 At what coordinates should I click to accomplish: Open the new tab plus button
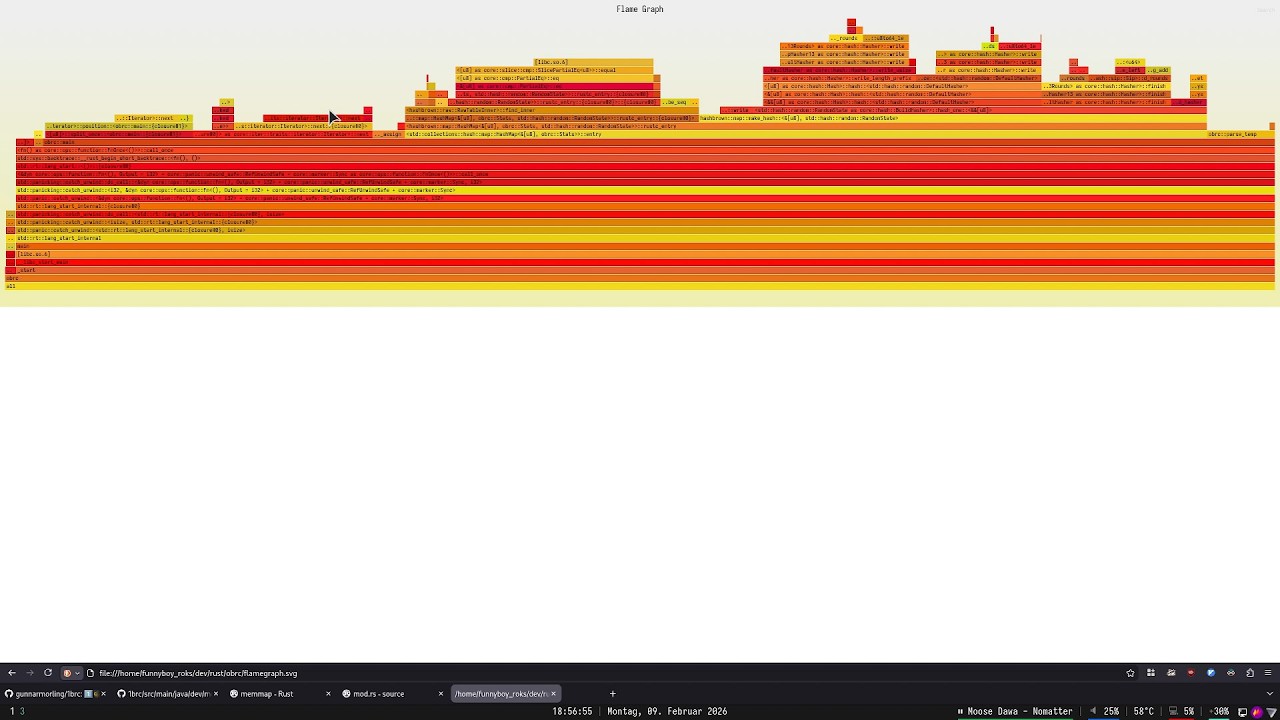pyautogui.click(x=612, y=693)
